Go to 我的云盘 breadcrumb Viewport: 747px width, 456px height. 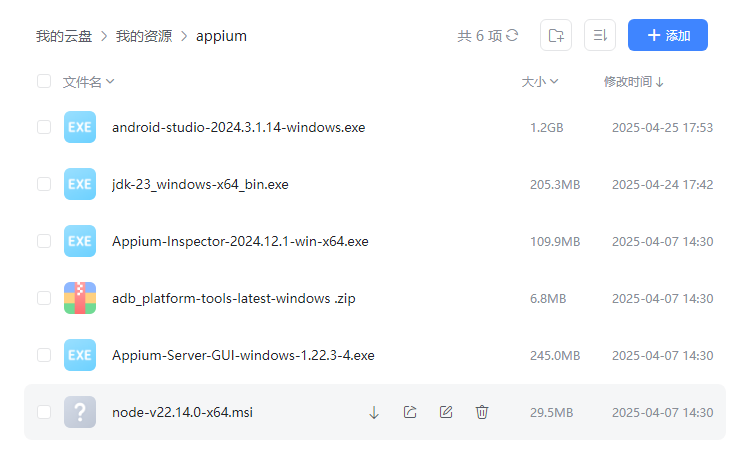64,36
